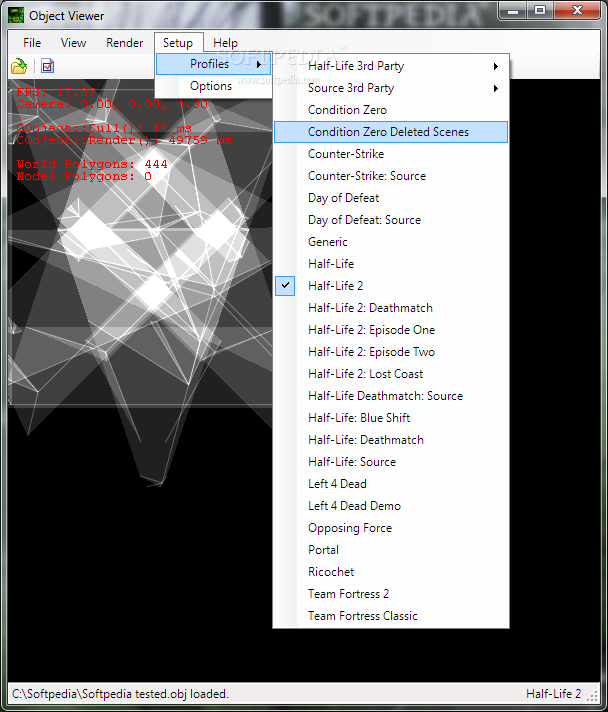Pick the Opposing Force profile

point(391,528)
